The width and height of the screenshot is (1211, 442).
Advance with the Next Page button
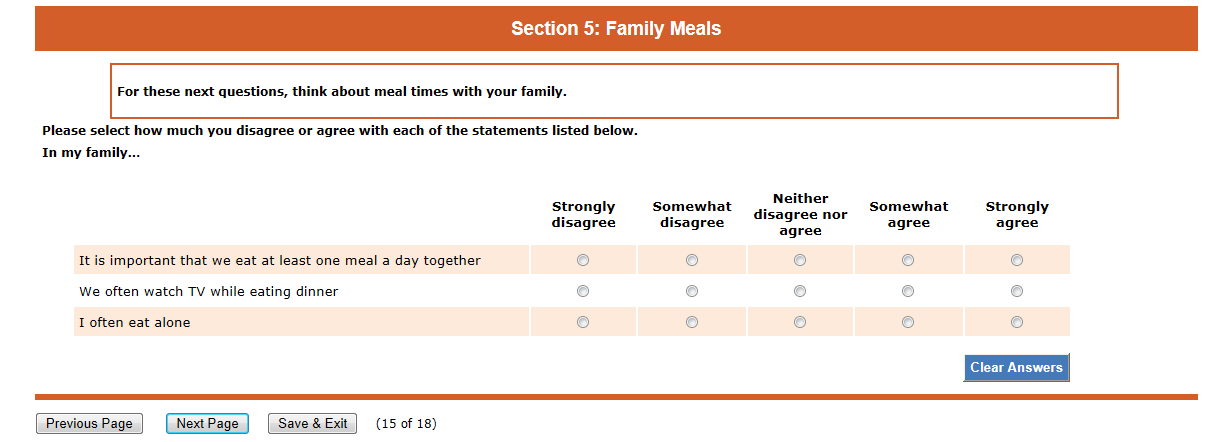[x=207, y=424]
